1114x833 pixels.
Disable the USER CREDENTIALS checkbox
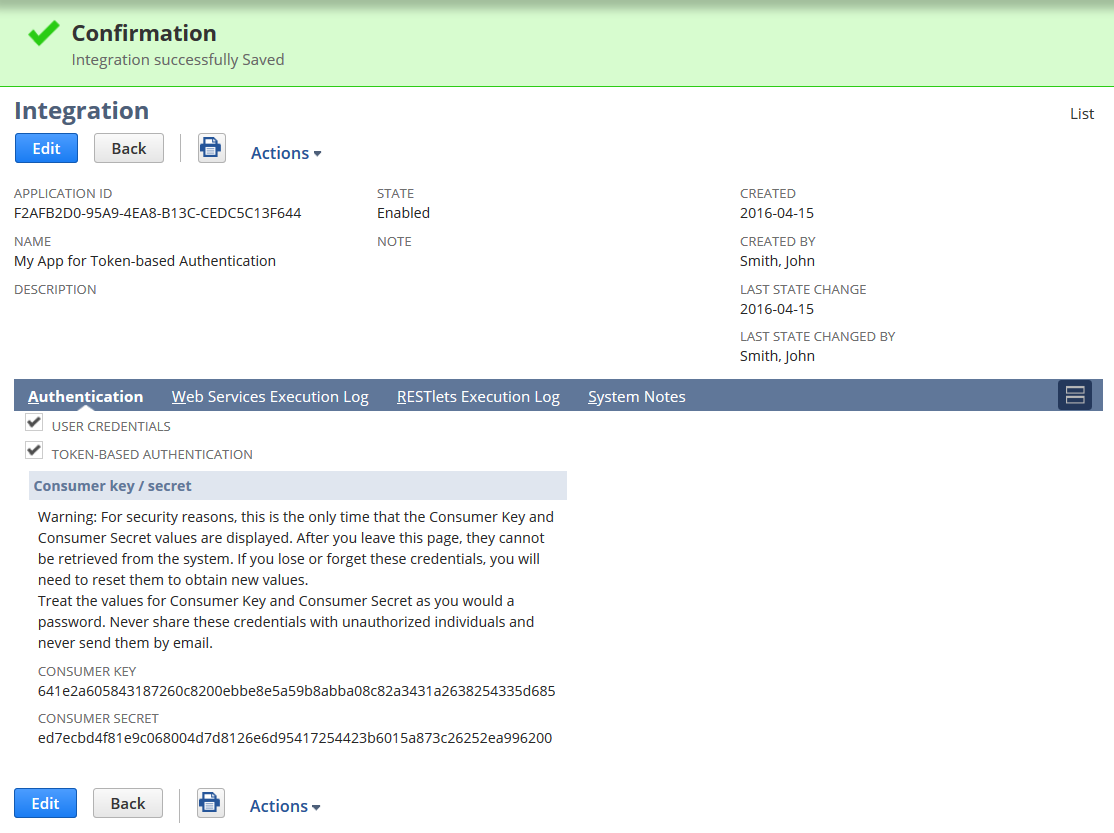tap(33, 421)
